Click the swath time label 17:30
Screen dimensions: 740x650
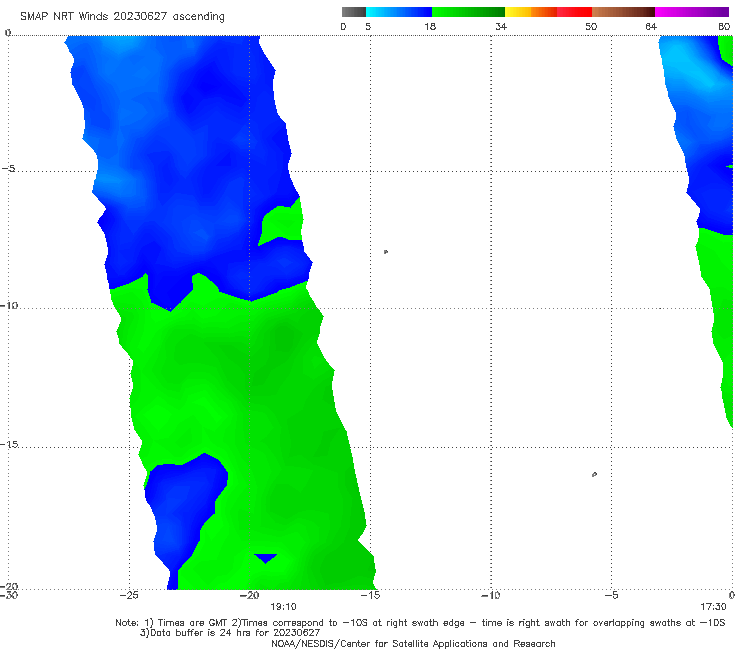(713, 607)
